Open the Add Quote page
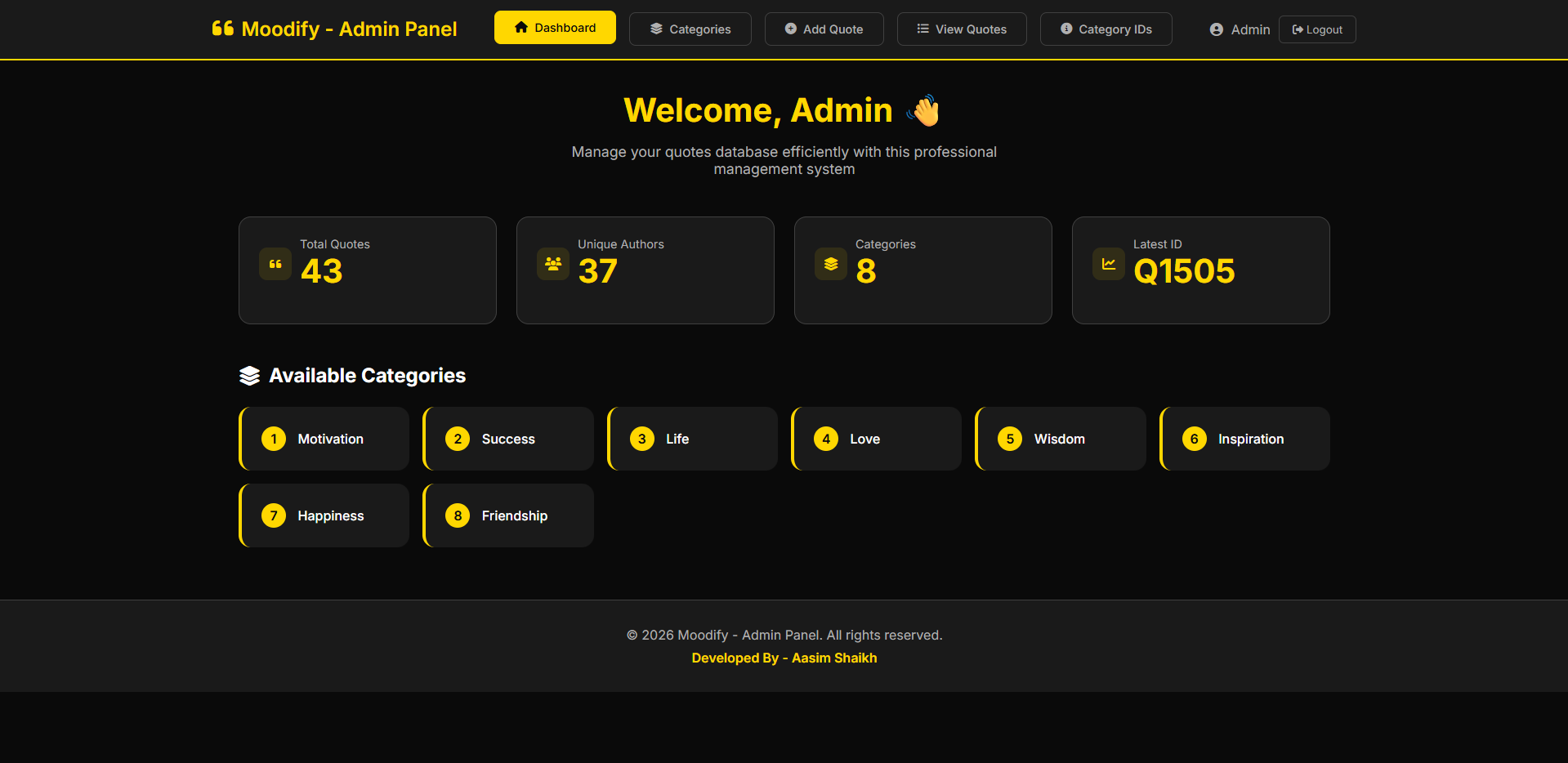 click(824, 29)
